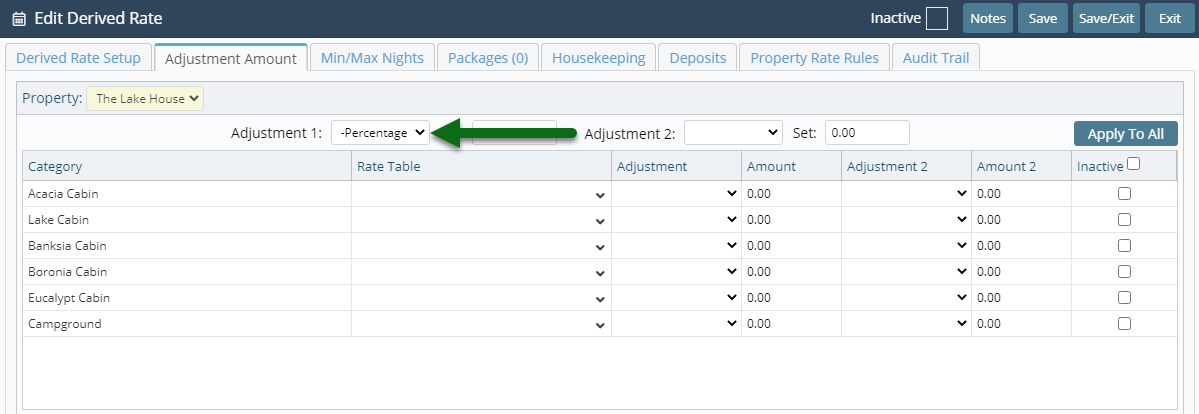Select the Banksia Cabin category cell
Image resolution: width=1199 pixels, height=414 pixels.
click(187, 246)
